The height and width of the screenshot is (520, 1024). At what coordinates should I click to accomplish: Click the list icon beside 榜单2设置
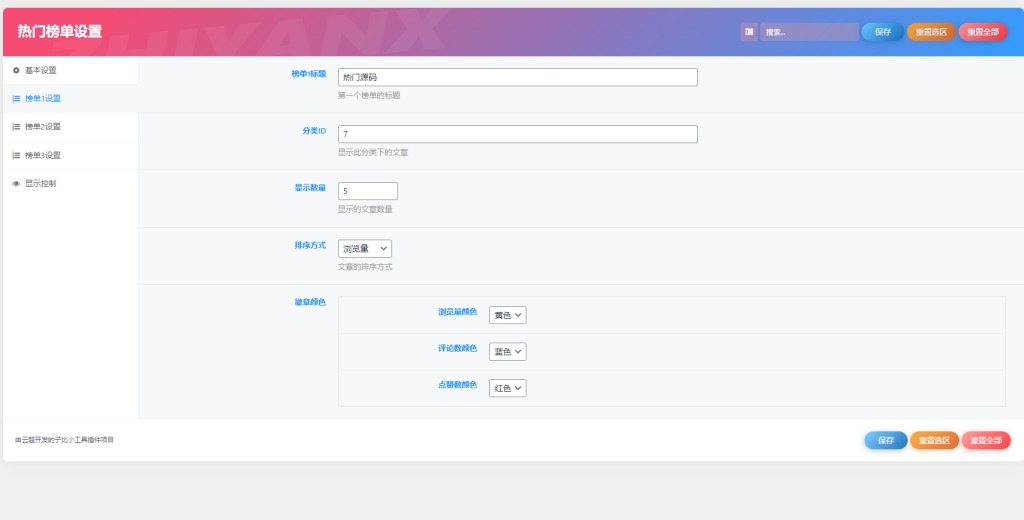(16, 127)
